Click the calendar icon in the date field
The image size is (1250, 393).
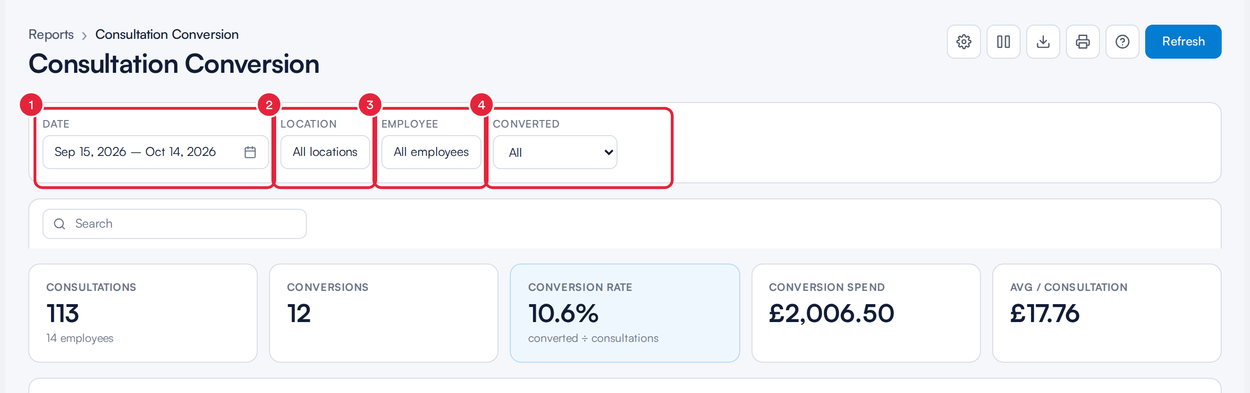(x=250, y=152)
